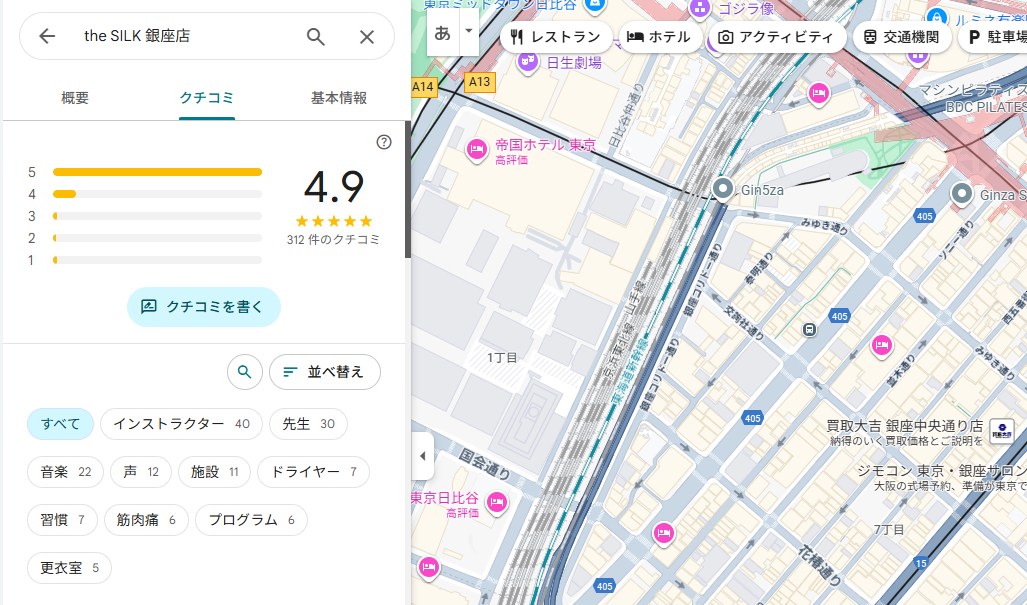
Task: Show nearby レストラン on map
Action: [555, 37]
